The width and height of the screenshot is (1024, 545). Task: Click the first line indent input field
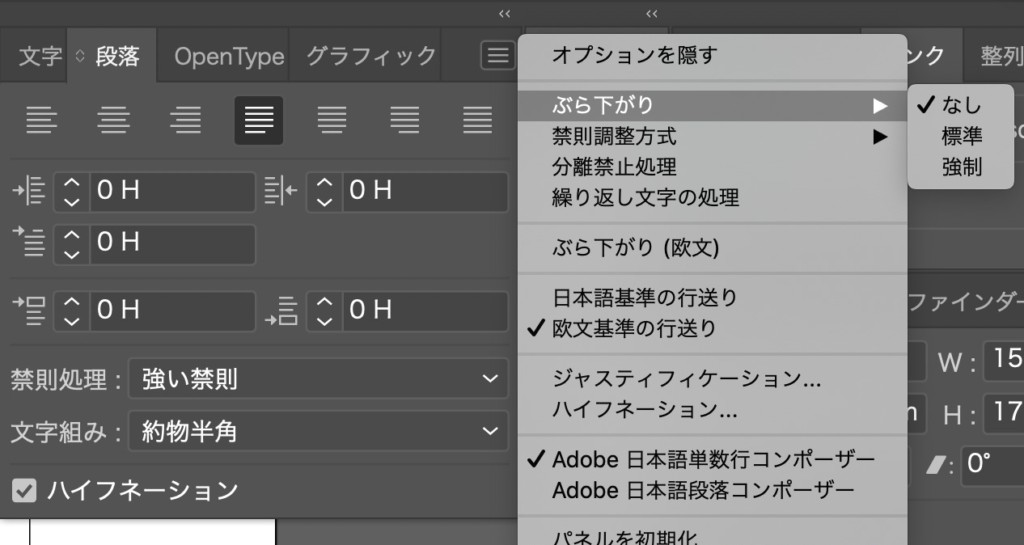172,244
